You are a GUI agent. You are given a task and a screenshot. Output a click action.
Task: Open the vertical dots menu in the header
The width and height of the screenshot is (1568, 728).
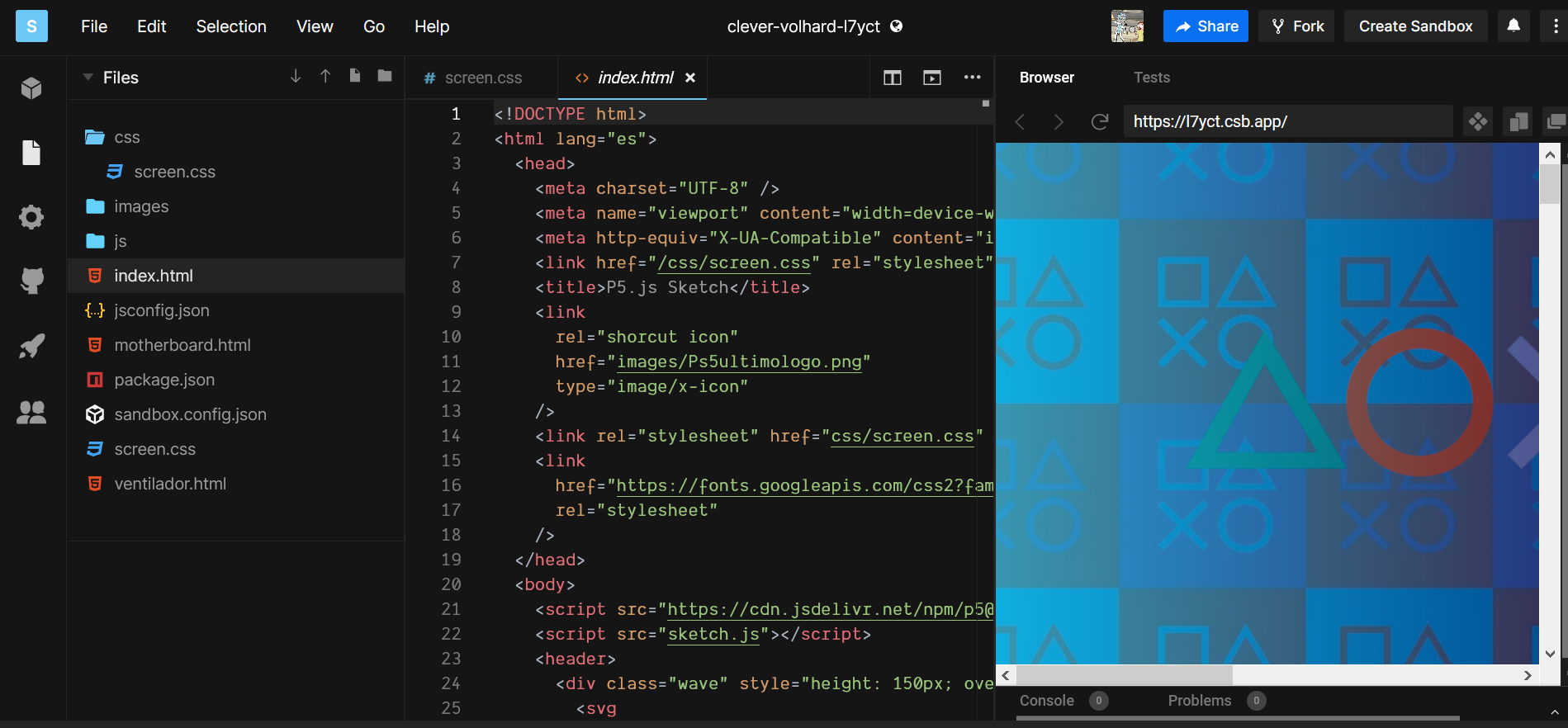pyautogui.click(x=1556, y=26)
